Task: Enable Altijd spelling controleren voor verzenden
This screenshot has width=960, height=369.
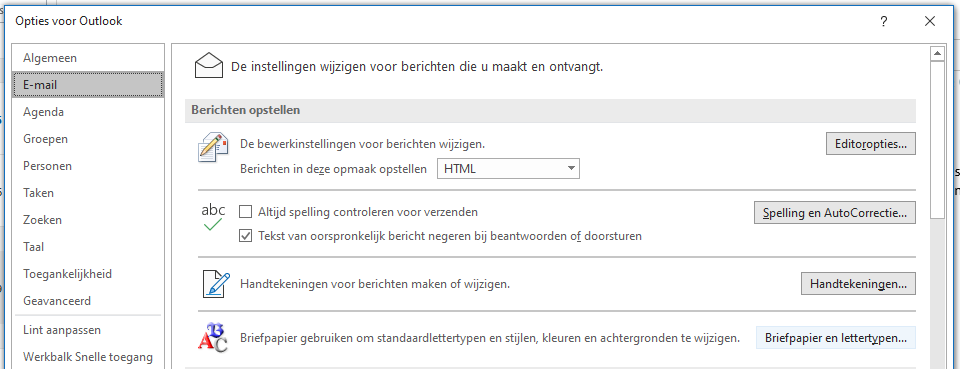Action: coord(246,212)
